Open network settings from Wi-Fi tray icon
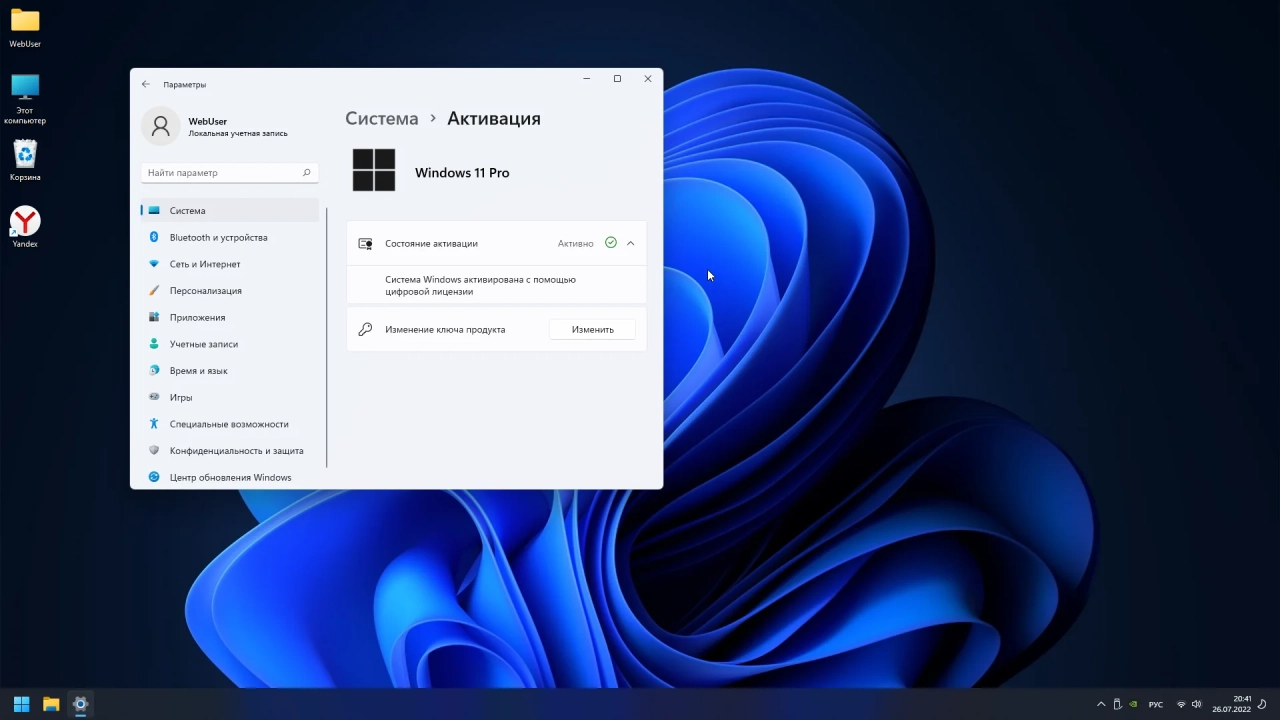The width and height of the screenshot is (1280, 720). click(1181, 704)
